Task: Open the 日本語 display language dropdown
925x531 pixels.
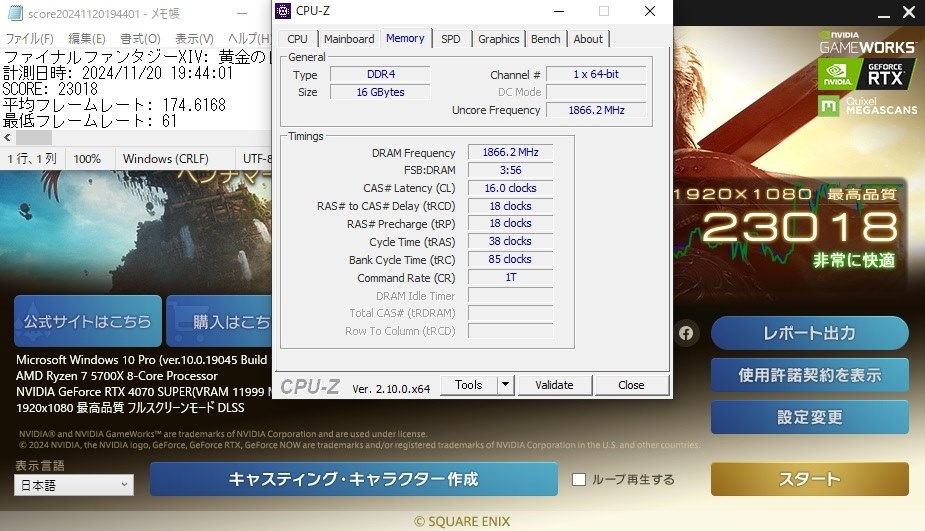Action: tap(74, 485)
